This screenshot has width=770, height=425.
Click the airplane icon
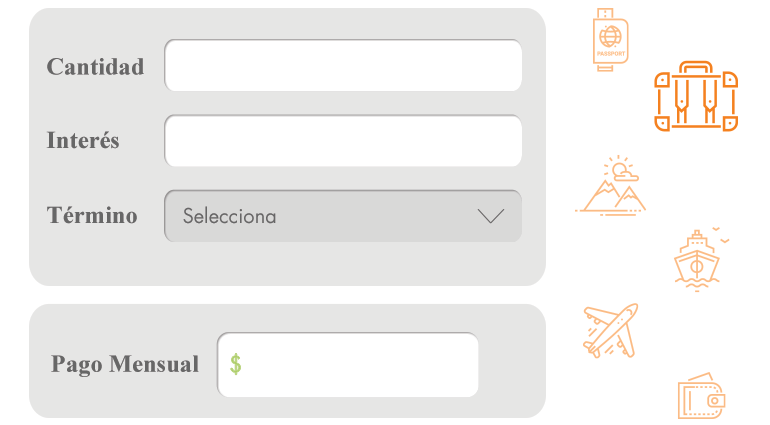click(611, 330)
